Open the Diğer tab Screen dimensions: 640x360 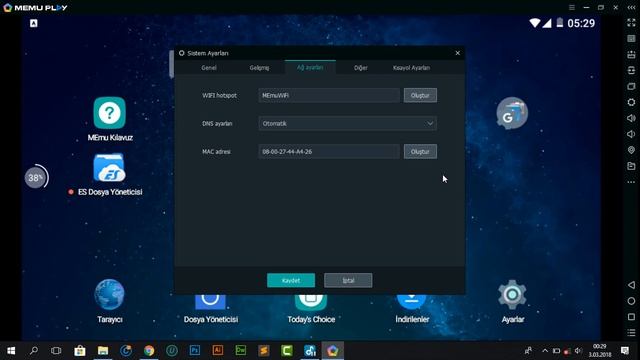coord(360,68)
